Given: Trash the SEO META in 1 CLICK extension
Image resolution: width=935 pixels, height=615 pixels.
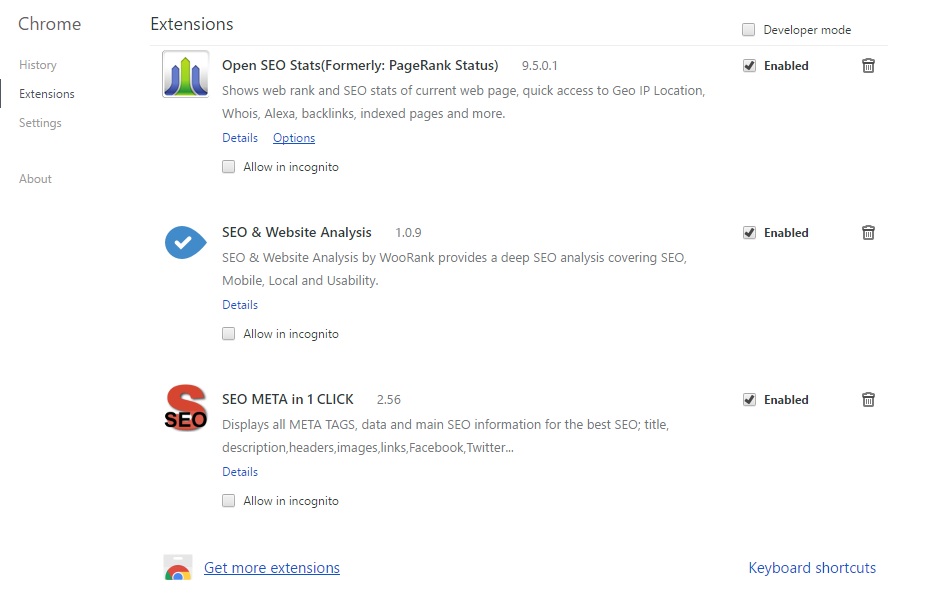Looking at the screenshot, I should click(868, 400).
